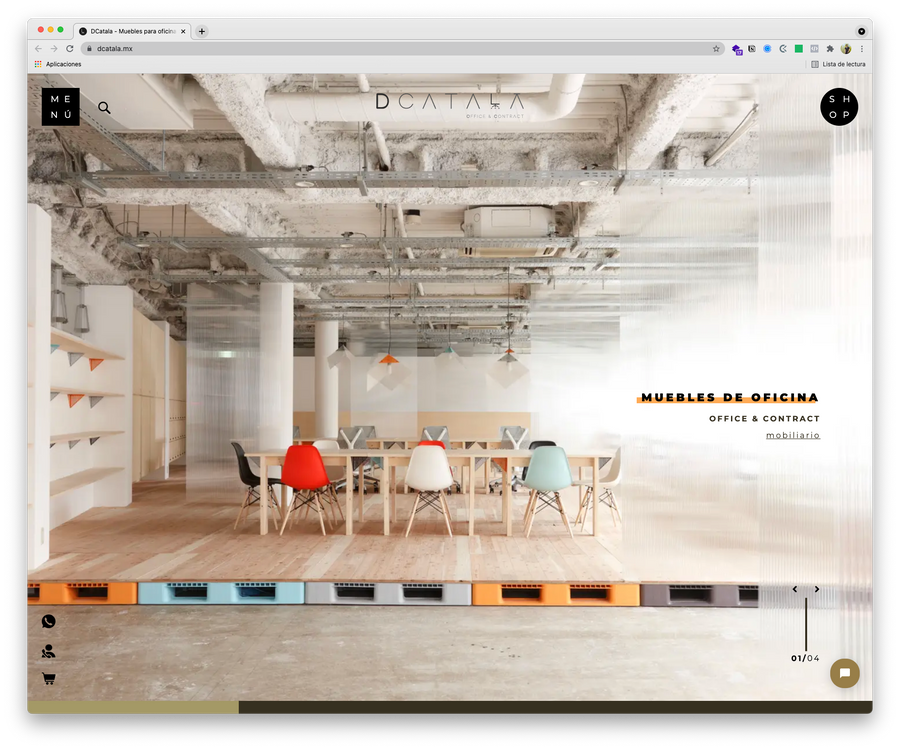Viewport: 900px width, 750px height.
Task: Click the padlock site info icon
Action: tap(89, 49)
